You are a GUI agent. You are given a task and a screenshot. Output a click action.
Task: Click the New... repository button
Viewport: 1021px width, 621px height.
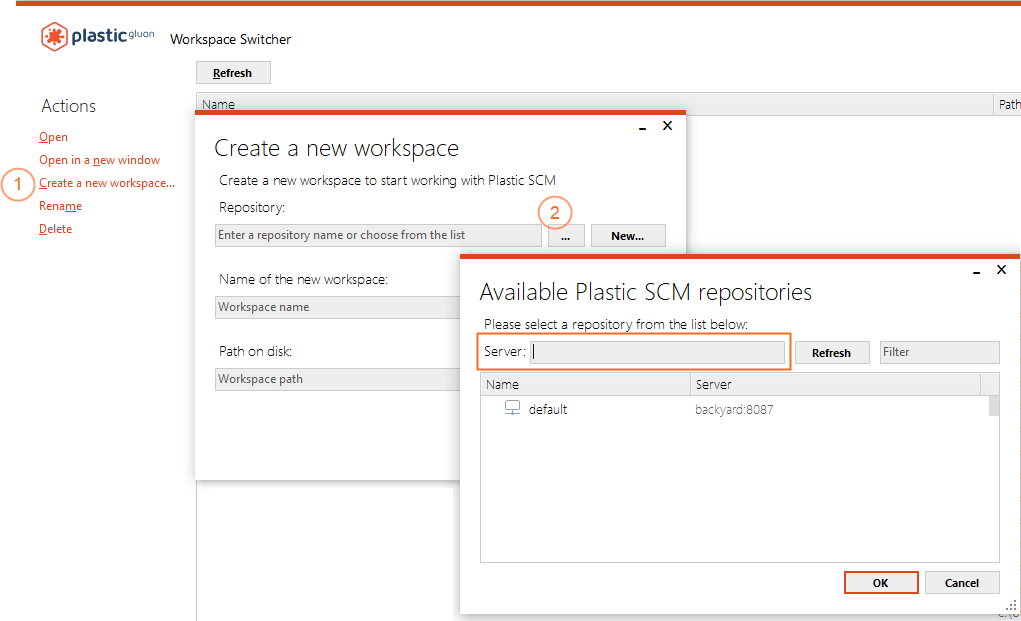tap(628, 236)
